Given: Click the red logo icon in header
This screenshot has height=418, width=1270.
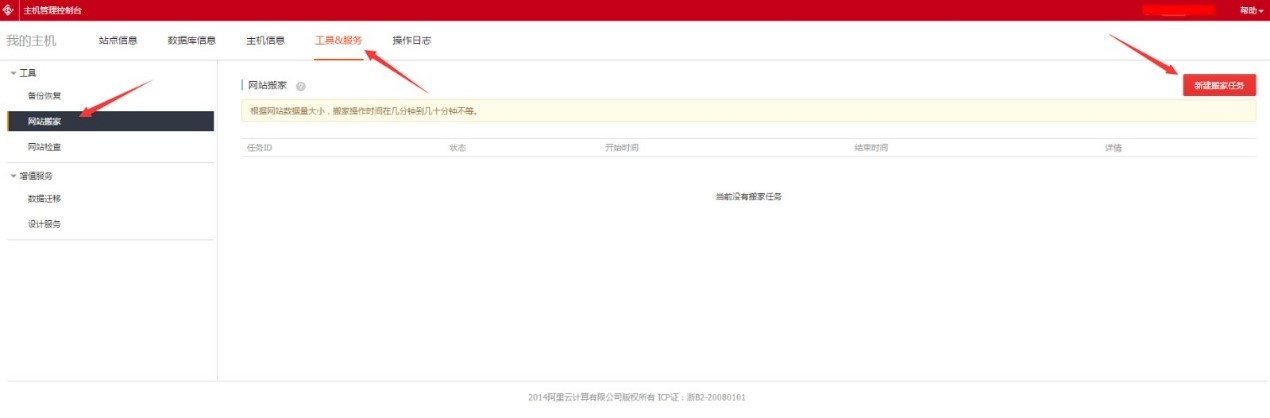Looking at the screenshot, I should point(8,10).
